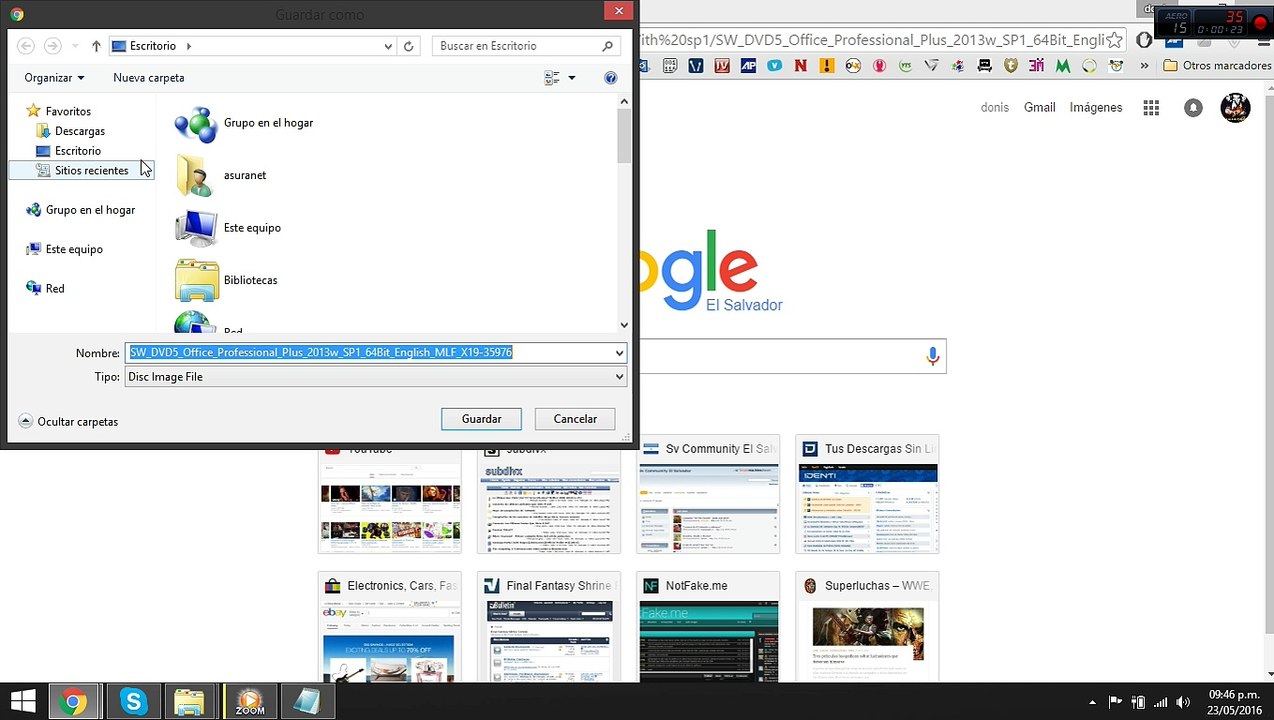Click the file list scrollbar thumb

pos(625,136)
